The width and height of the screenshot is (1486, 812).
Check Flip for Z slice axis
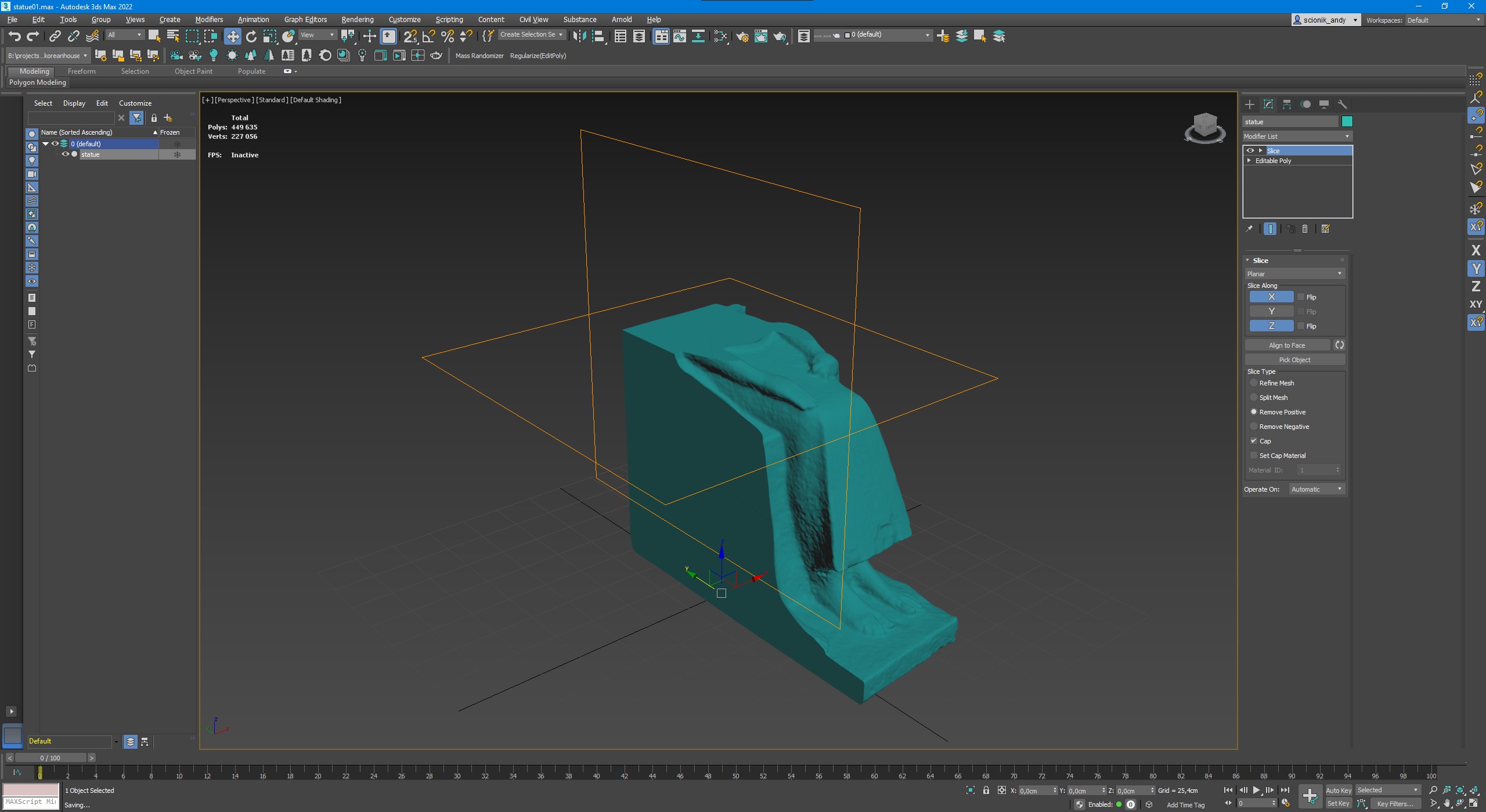point(1301,326)
